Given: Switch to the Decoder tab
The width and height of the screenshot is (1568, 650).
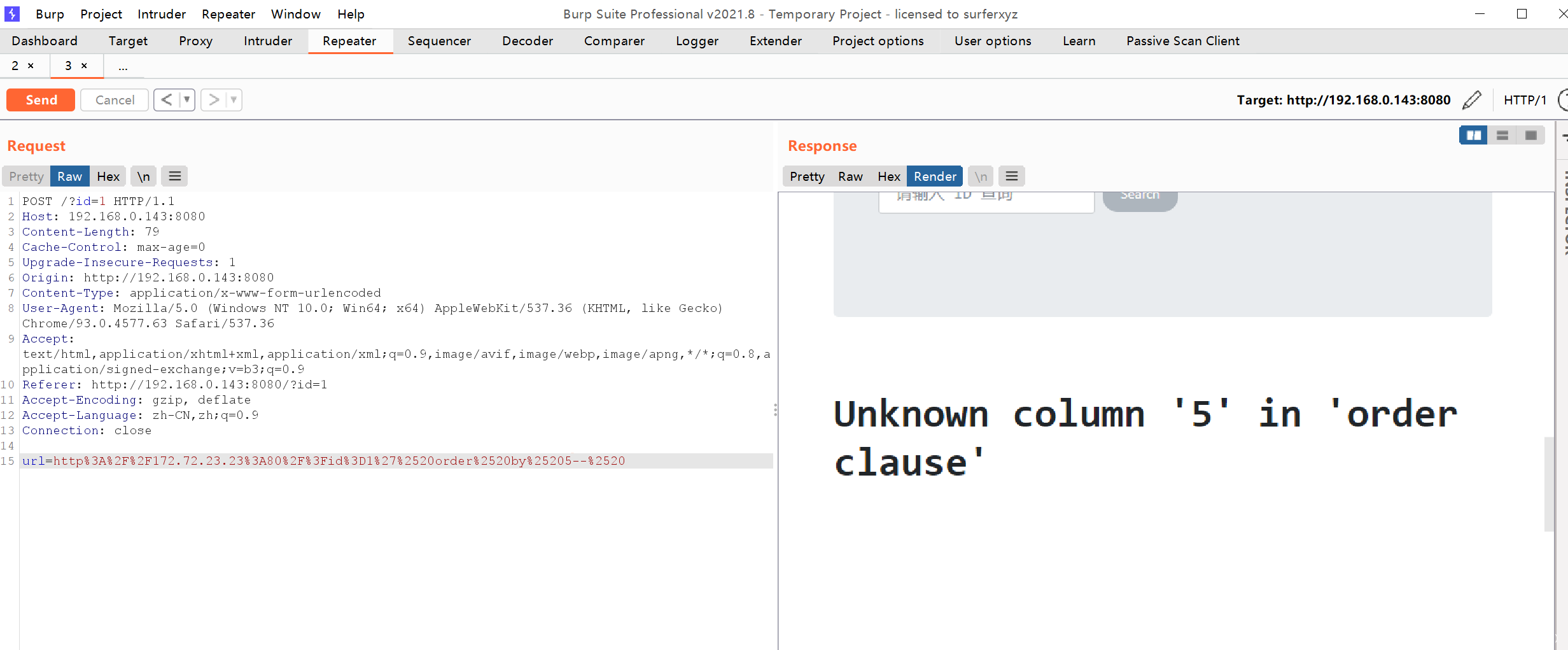Looking at the screenshot, I should (x=528, y=41).
